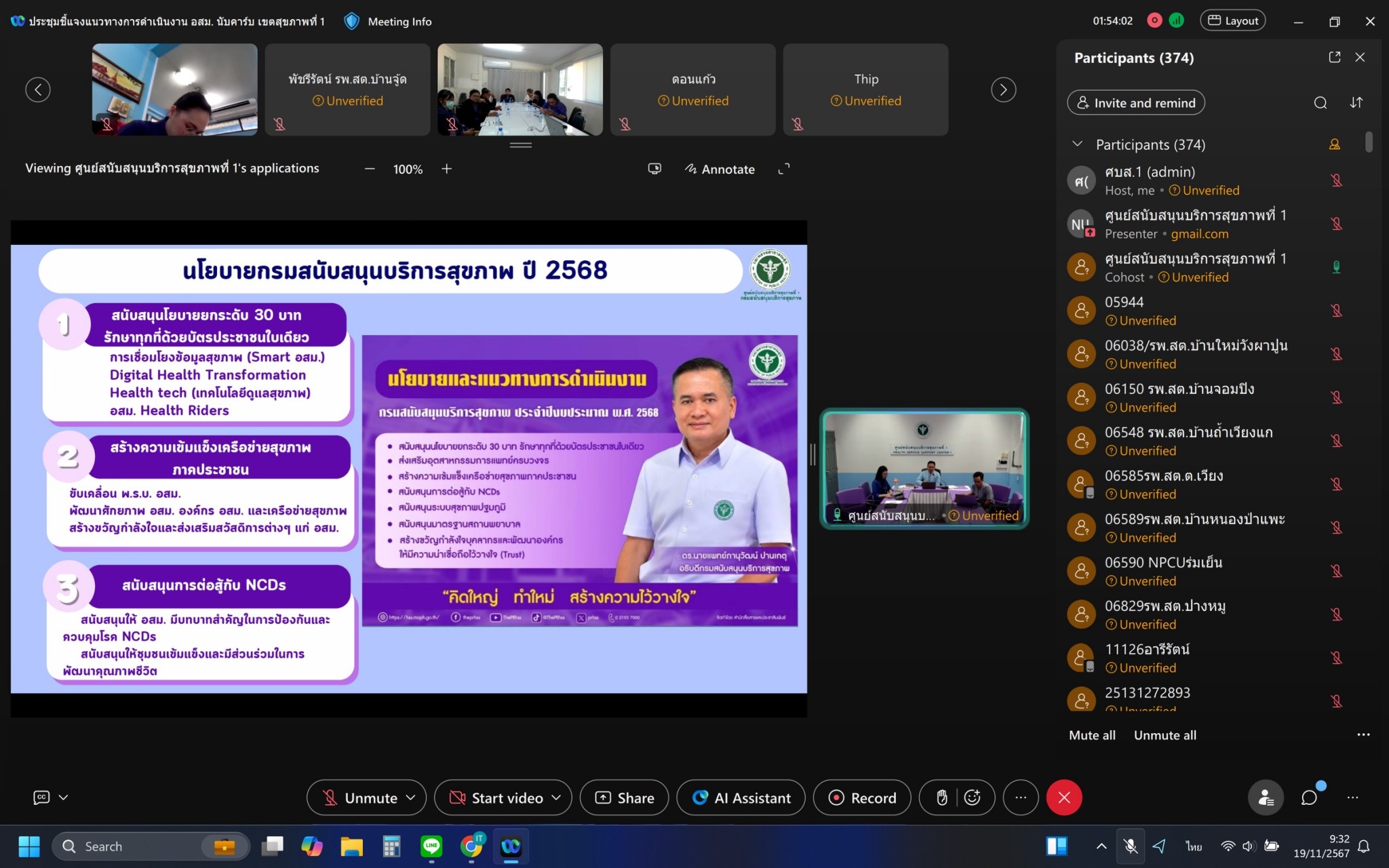Open participants panel more options ellipsis
Screen dimensions: 1389x868
pyautogui.click(x=1363, y=734)
